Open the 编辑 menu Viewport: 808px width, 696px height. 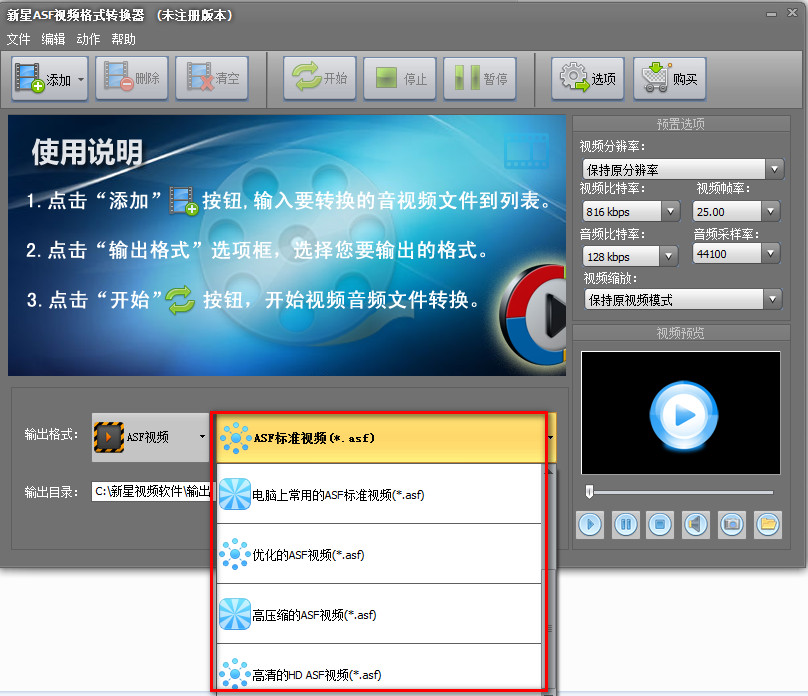[x=53, y=39]
